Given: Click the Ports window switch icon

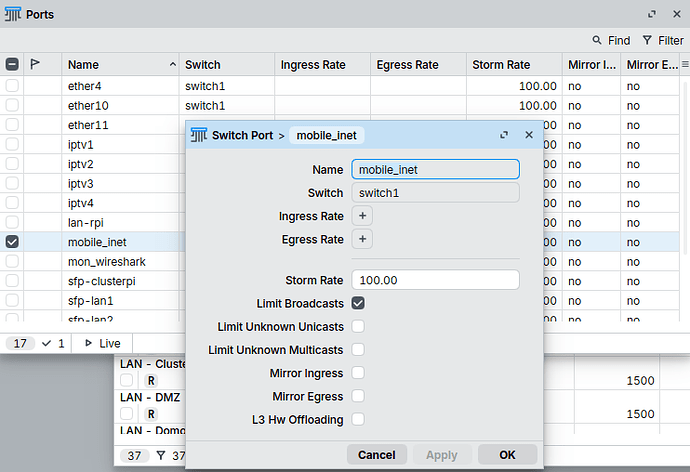Looking at the screenshot, I should click(x=12, y=15).
